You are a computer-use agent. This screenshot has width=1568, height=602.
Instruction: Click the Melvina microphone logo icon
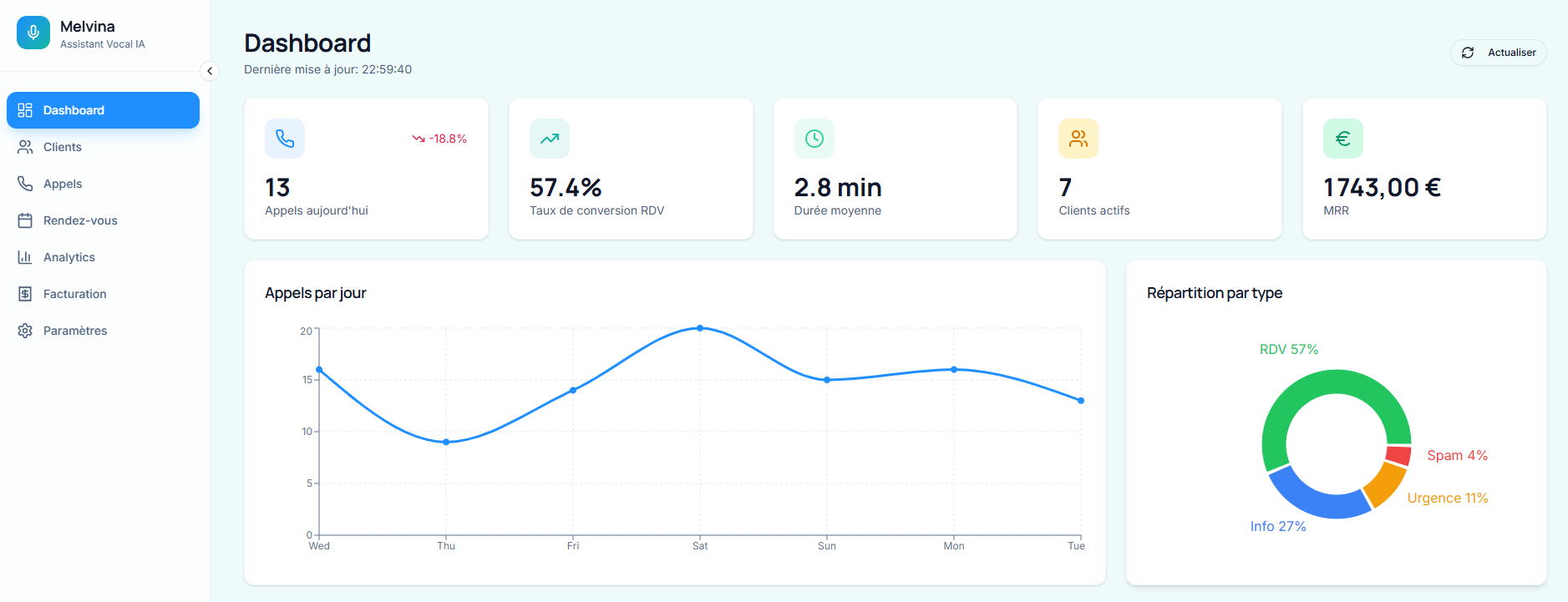pos(33,33)
